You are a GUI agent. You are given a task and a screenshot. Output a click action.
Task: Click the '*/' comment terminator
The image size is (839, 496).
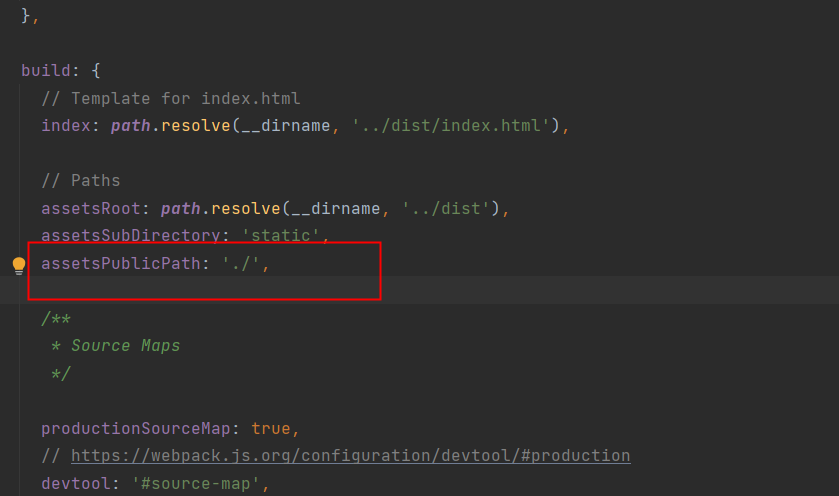tap(60, 373)
